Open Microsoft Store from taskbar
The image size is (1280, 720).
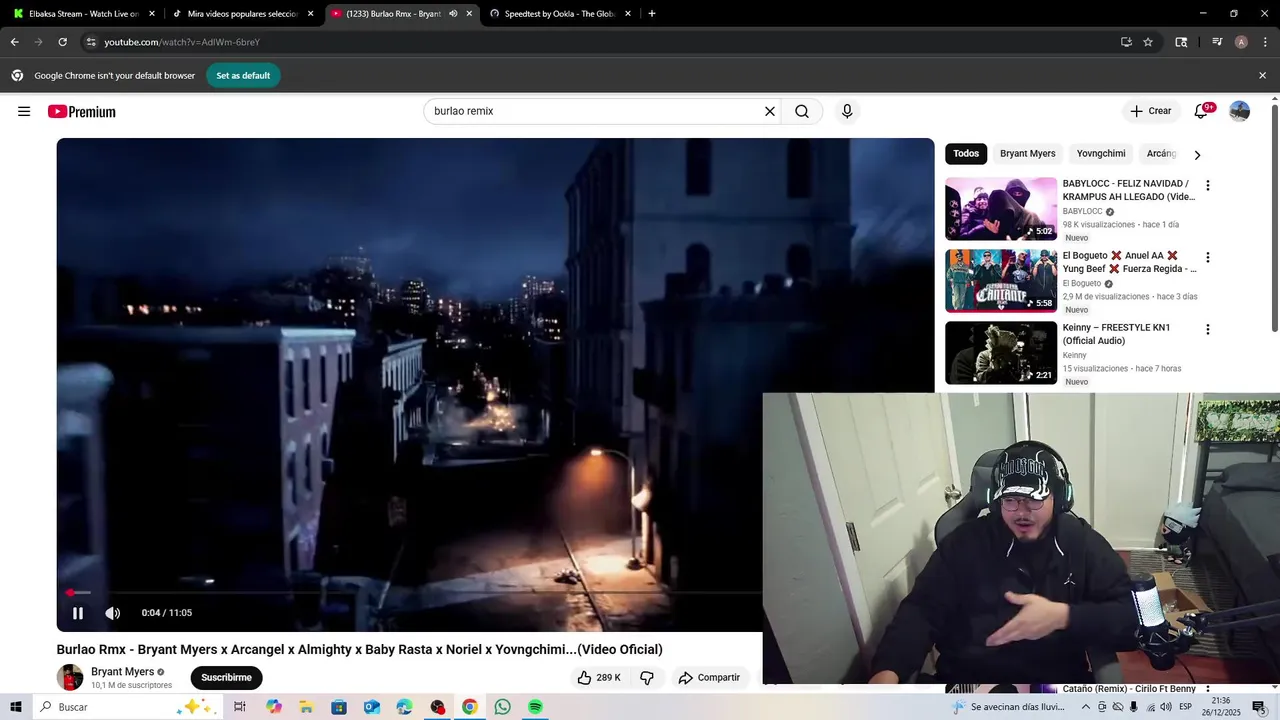339,707
